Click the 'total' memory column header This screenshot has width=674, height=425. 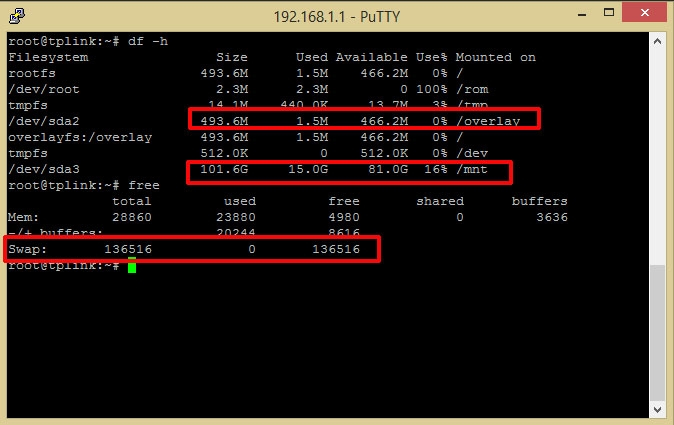pos(132,201)
